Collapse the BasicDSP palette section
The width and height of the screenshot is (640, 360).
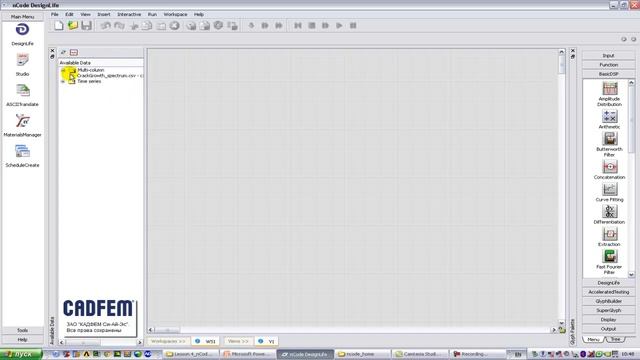(x=609, y=74)
